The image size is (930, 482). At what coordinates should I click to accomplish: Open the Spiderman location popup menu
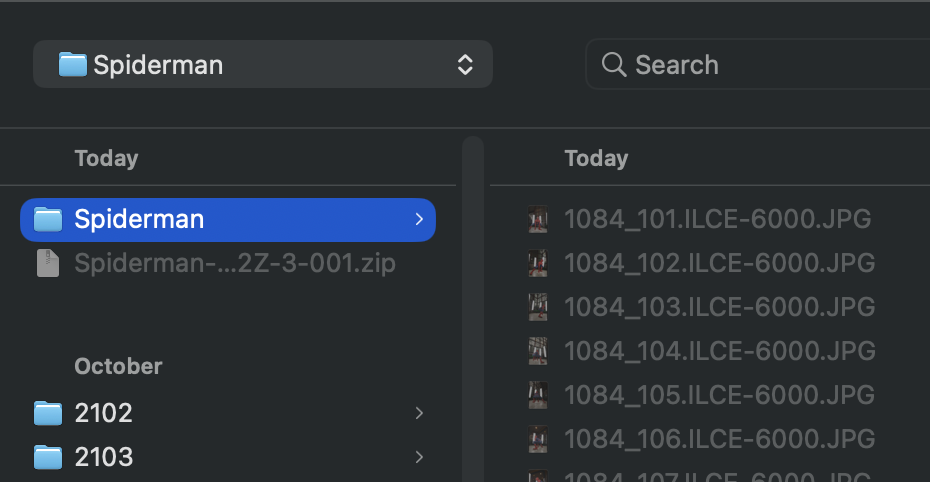pyautogui.click(x=263, y=64)
